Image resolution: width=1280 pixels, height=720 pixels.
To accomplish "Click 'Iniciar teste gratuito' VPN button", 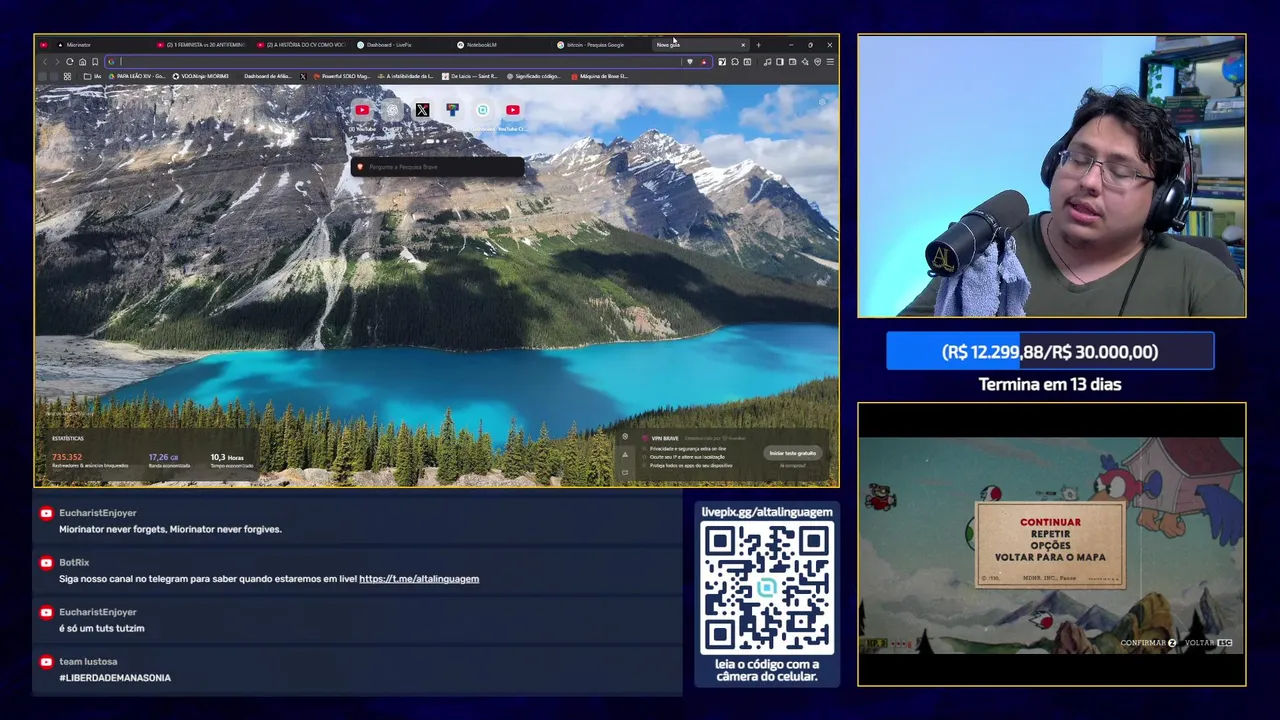I will tap(792, 453).
